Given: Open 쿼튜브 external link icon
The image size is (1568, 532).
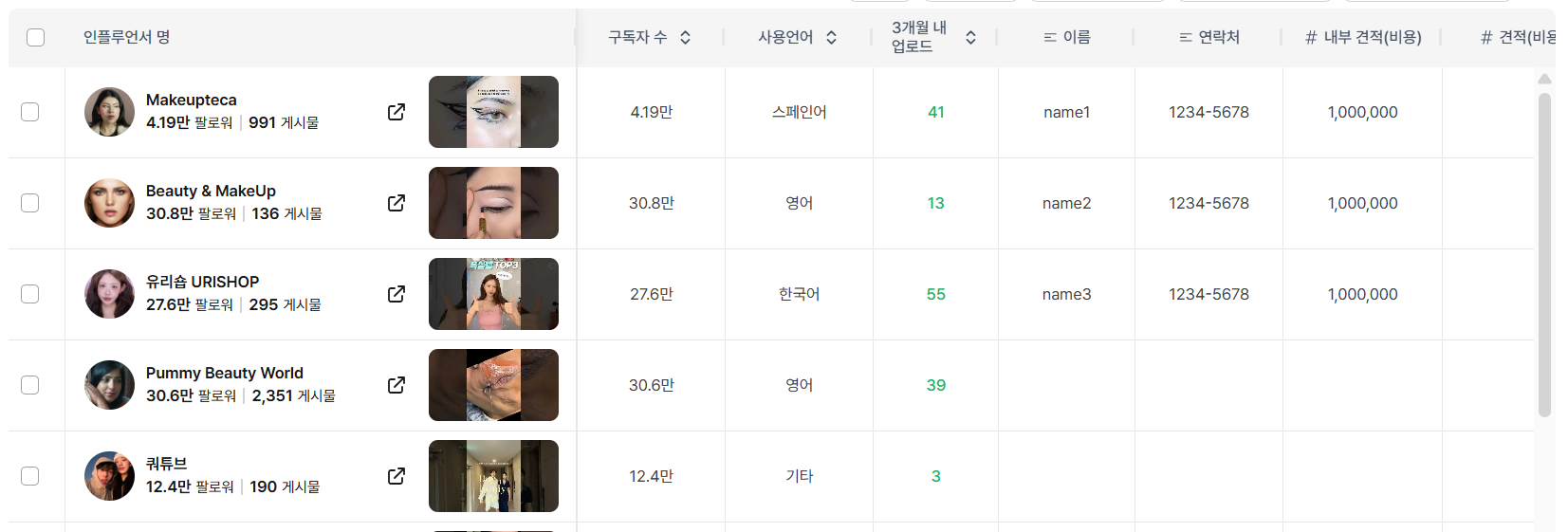Looking at the screenshot, I should (x=397, y=476).
